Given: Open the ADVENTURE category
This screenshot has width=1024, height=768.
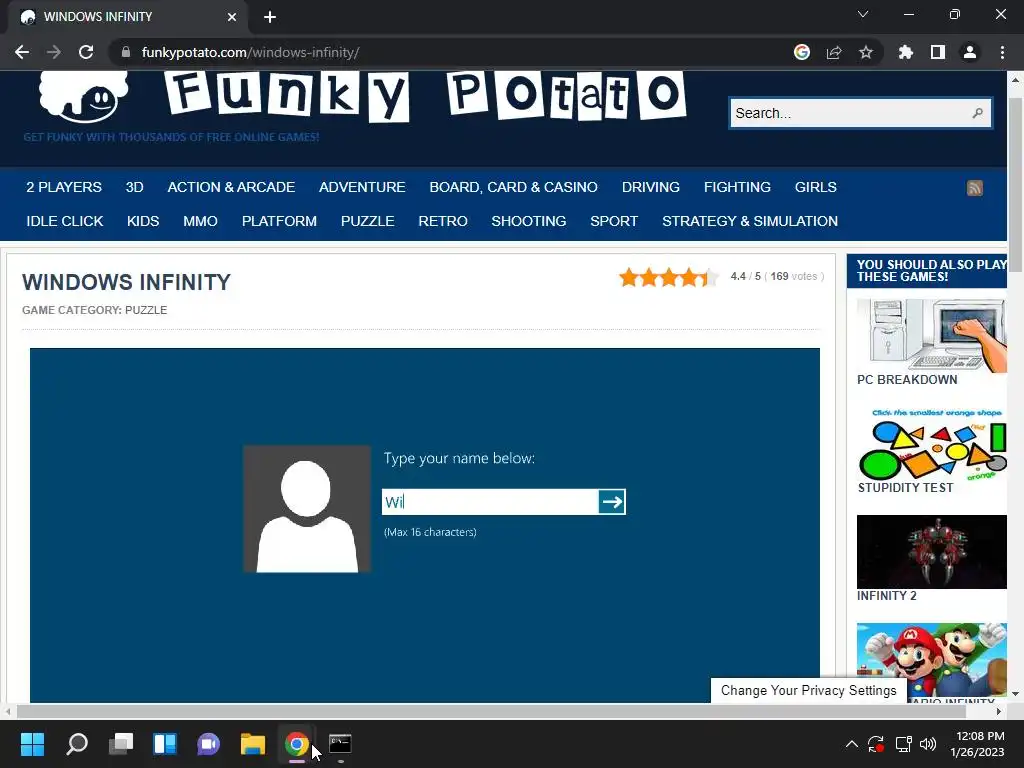Looking at the screenshot, I should tap(362, 187).
